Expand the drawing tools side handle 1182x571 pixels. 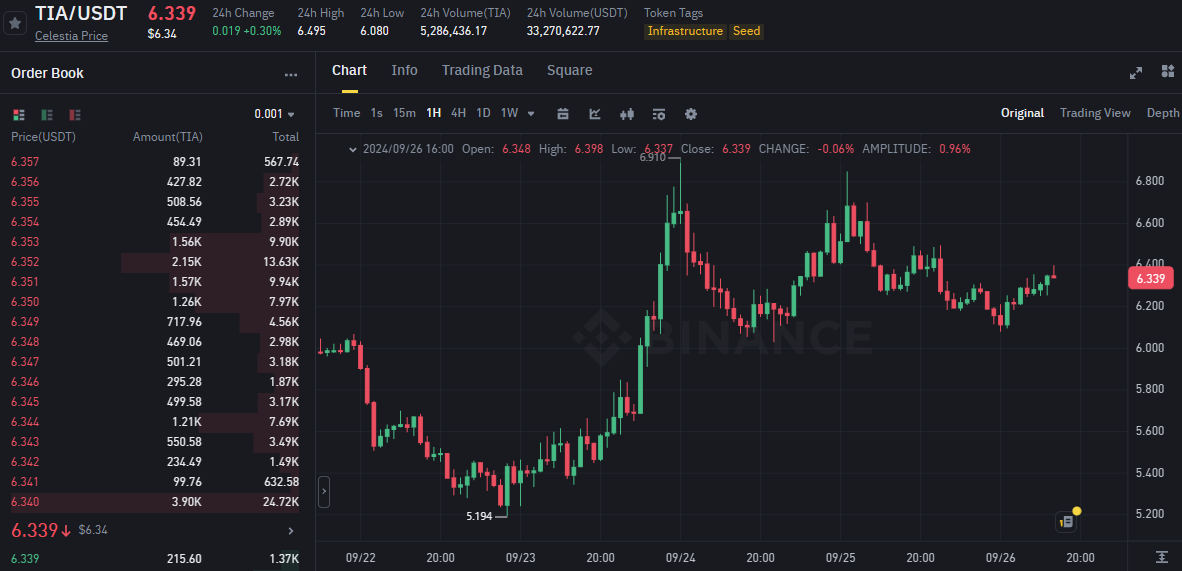323,492
